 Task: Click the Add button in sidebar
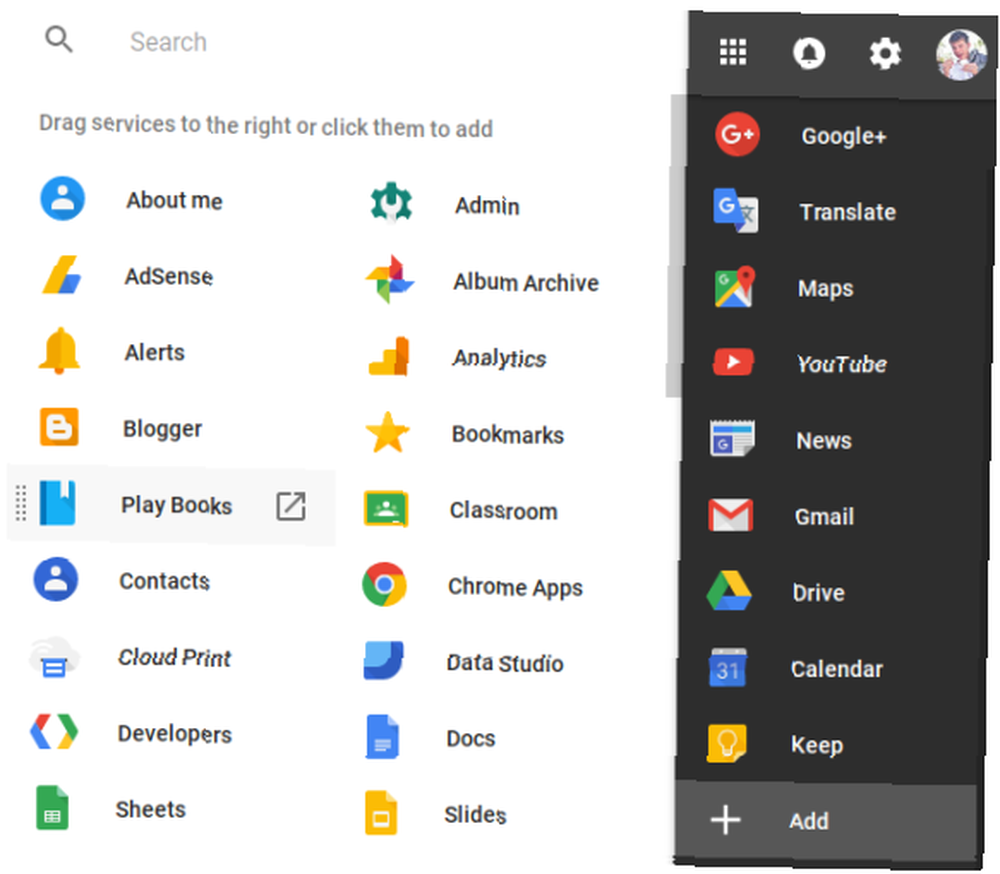tap(826, 820)
